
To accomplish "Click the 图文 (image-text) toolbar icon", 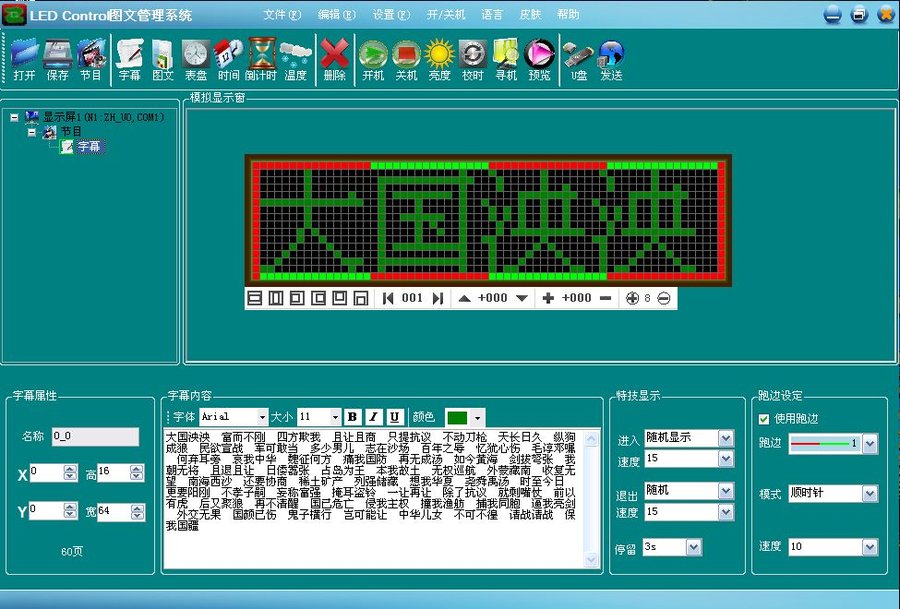I will pos(163,59).
